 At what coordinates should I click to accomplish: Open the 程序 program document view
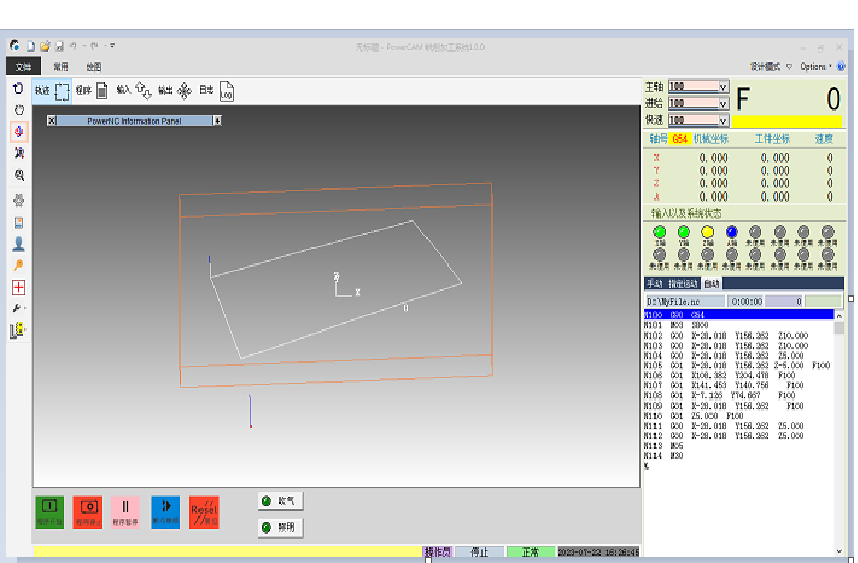coord(91,90)
